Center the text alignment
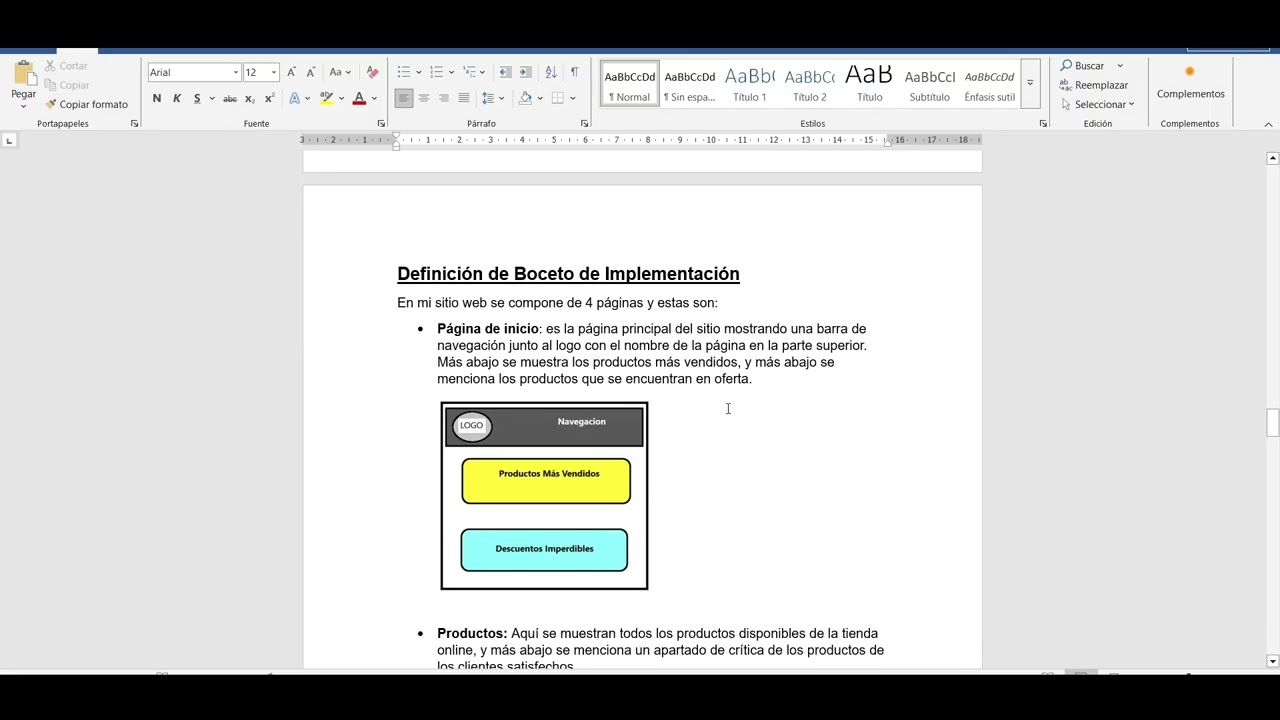Image resolution: width=1280 pixels, height=720 pixels. (x=424, y=98)
